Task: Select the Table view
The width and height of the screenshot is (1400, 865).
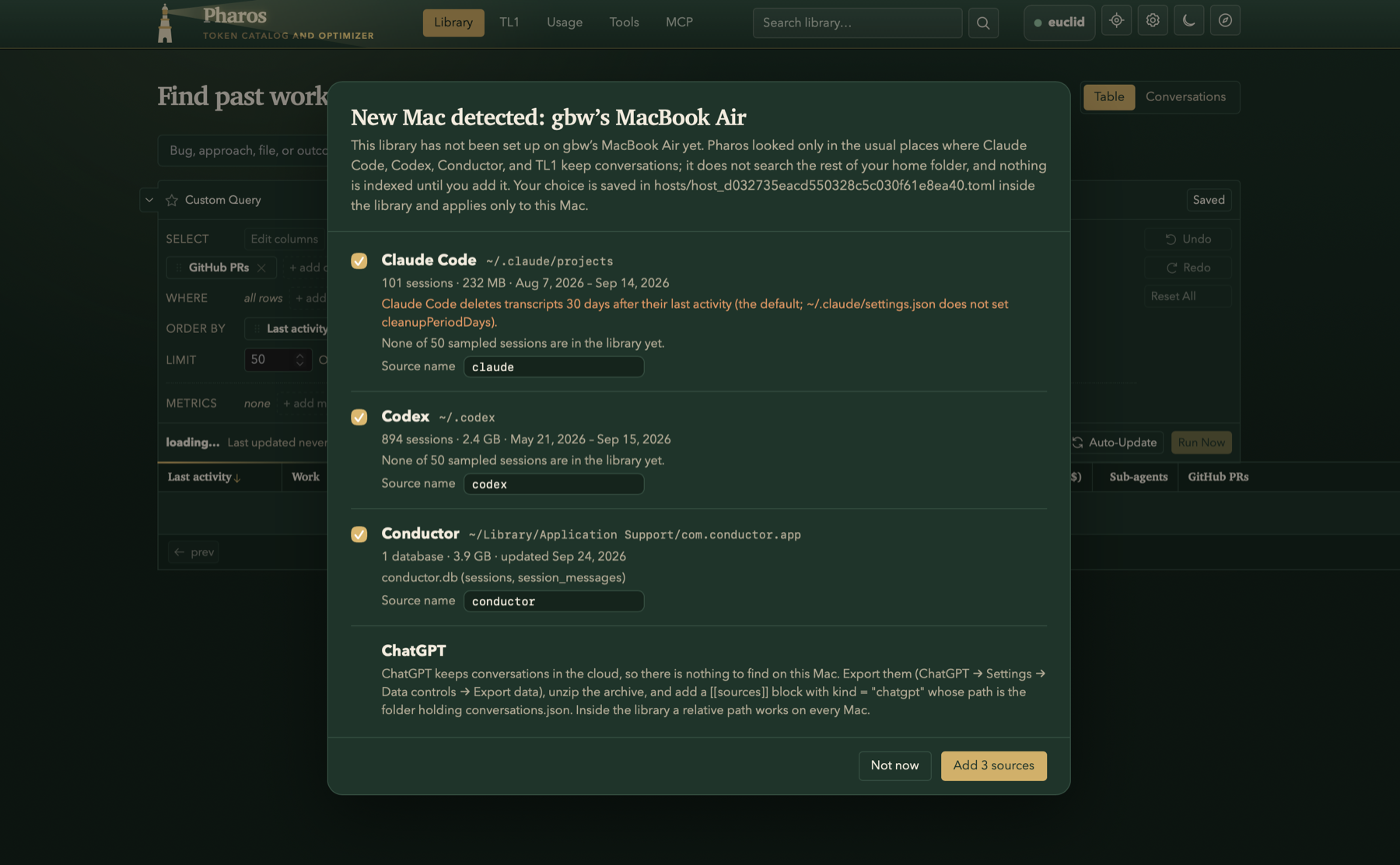Action: click(x=1109, y=97)
